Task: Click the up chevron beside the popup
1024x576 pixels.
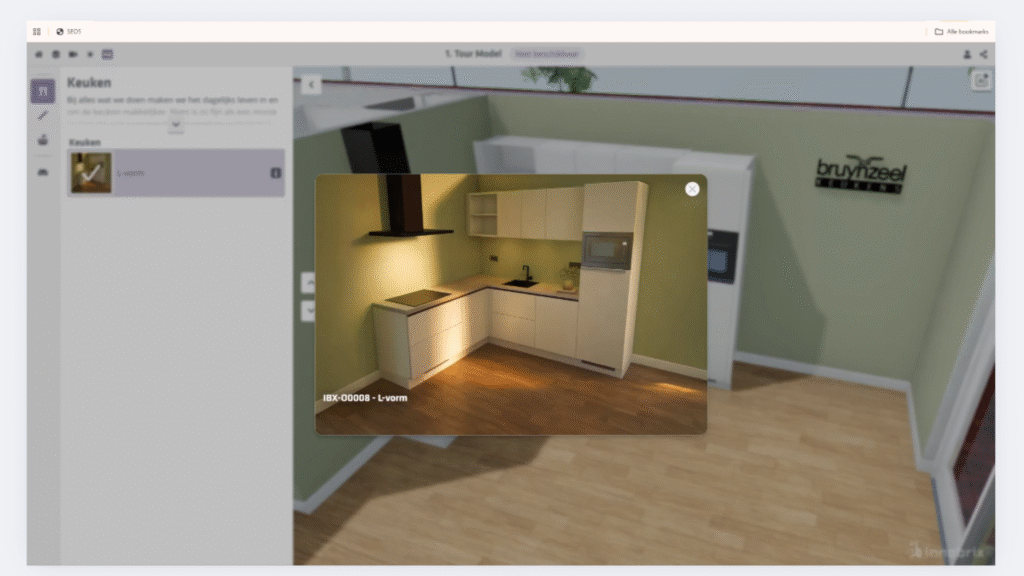Action: (308, 283)
